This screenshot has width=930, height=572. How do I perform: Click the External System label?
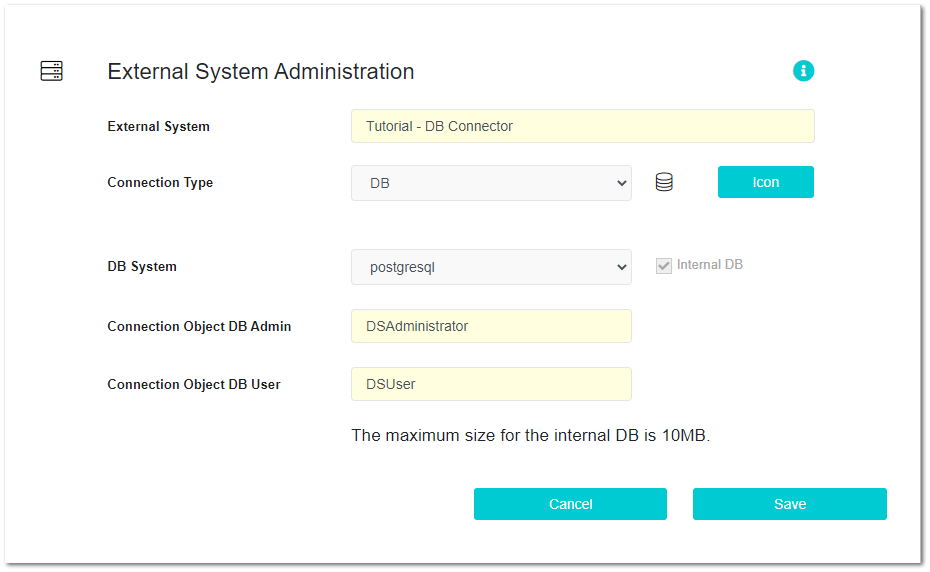coord(158,126)
